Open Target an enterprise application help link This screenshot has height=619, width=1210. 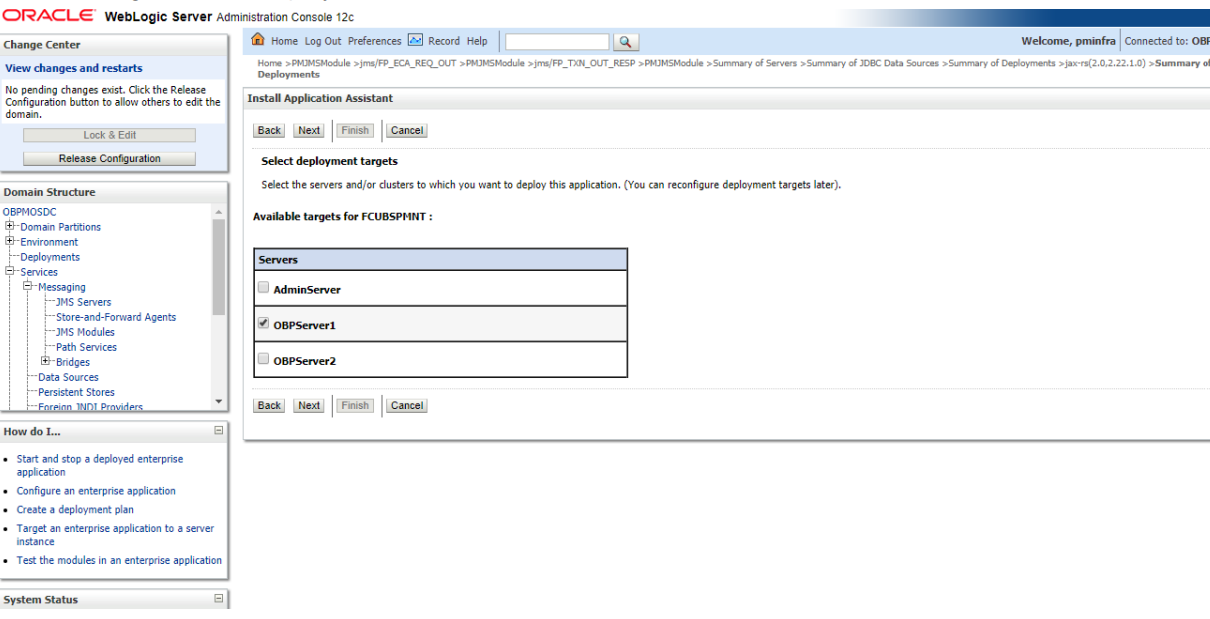[x=115, y=535]
